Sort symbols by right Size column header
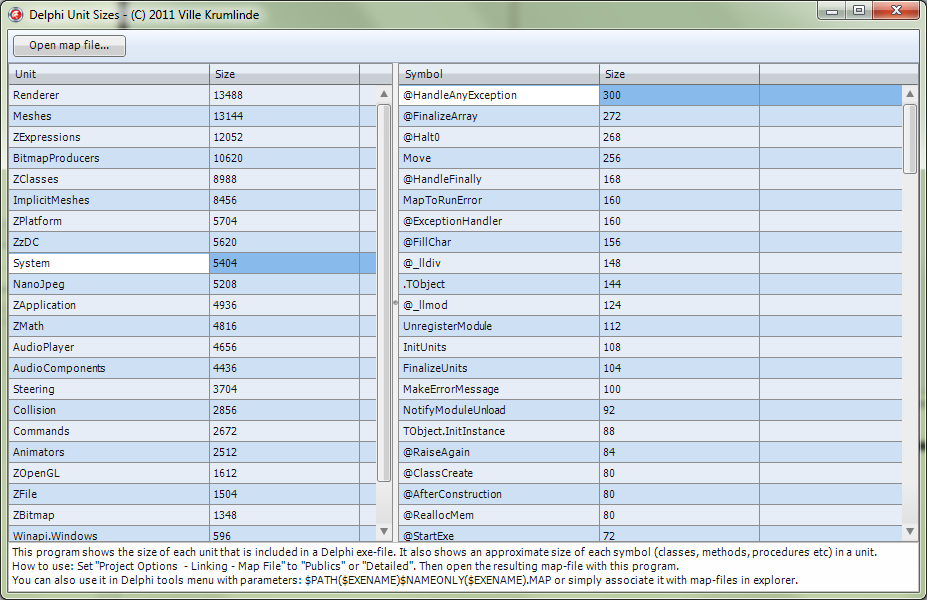Image resolution: width=927 pixels, height=600 pixels. tap(679, 74)
